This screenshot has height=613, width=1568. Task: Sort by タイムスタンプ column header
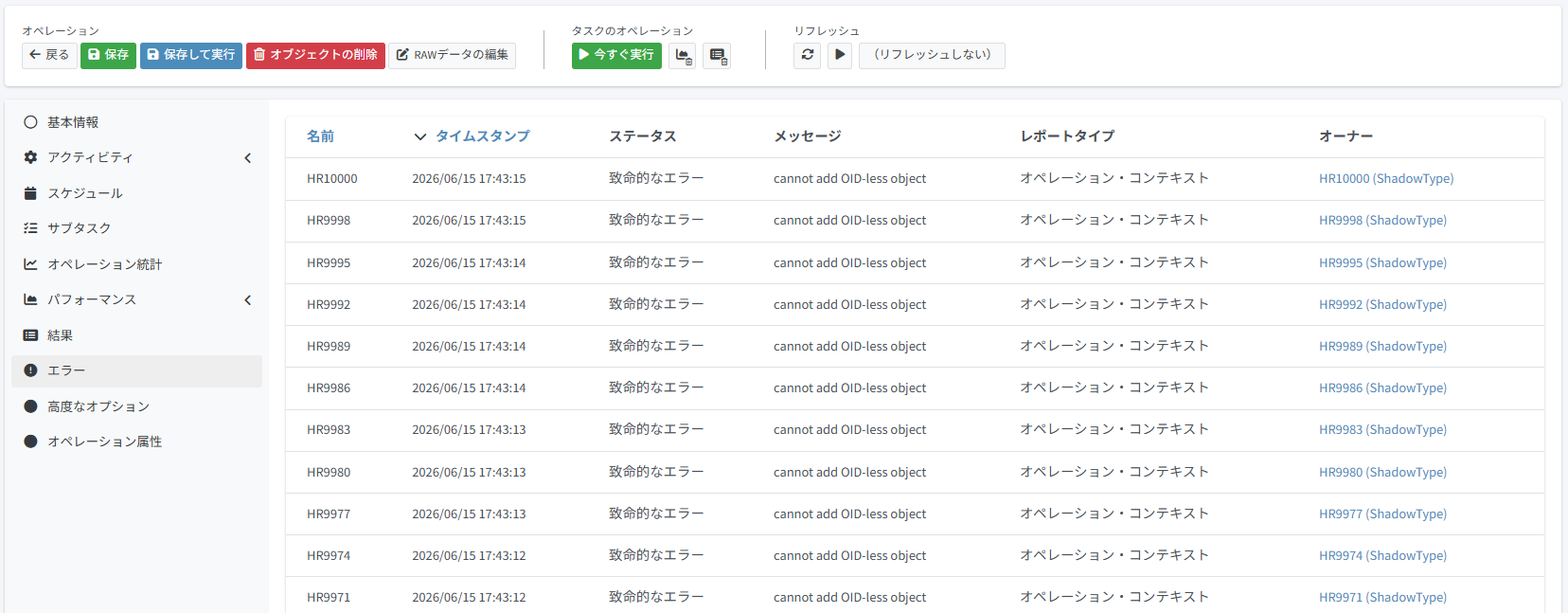tap(482, 136)
